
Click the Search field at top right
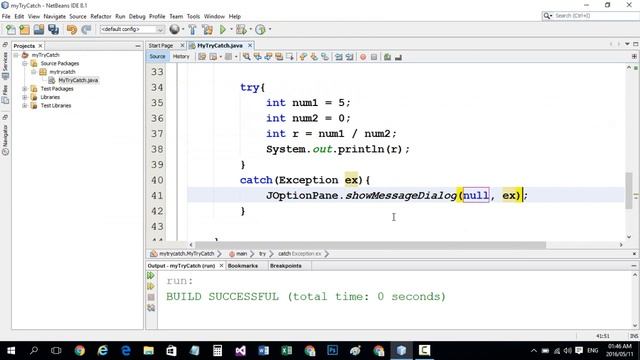[590, 16]
